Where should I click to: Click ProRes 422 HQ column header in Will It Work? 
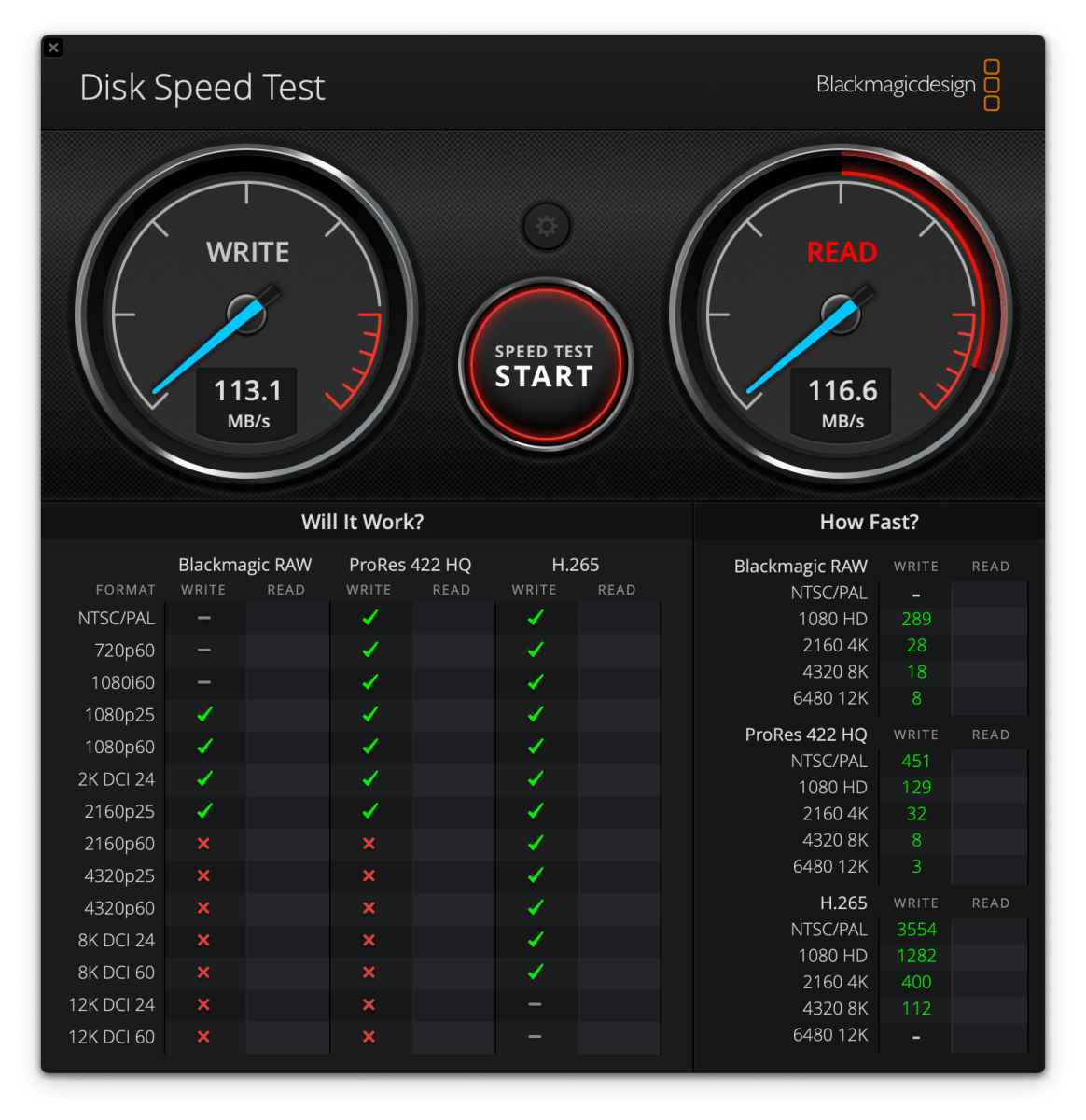pos(410,565)
